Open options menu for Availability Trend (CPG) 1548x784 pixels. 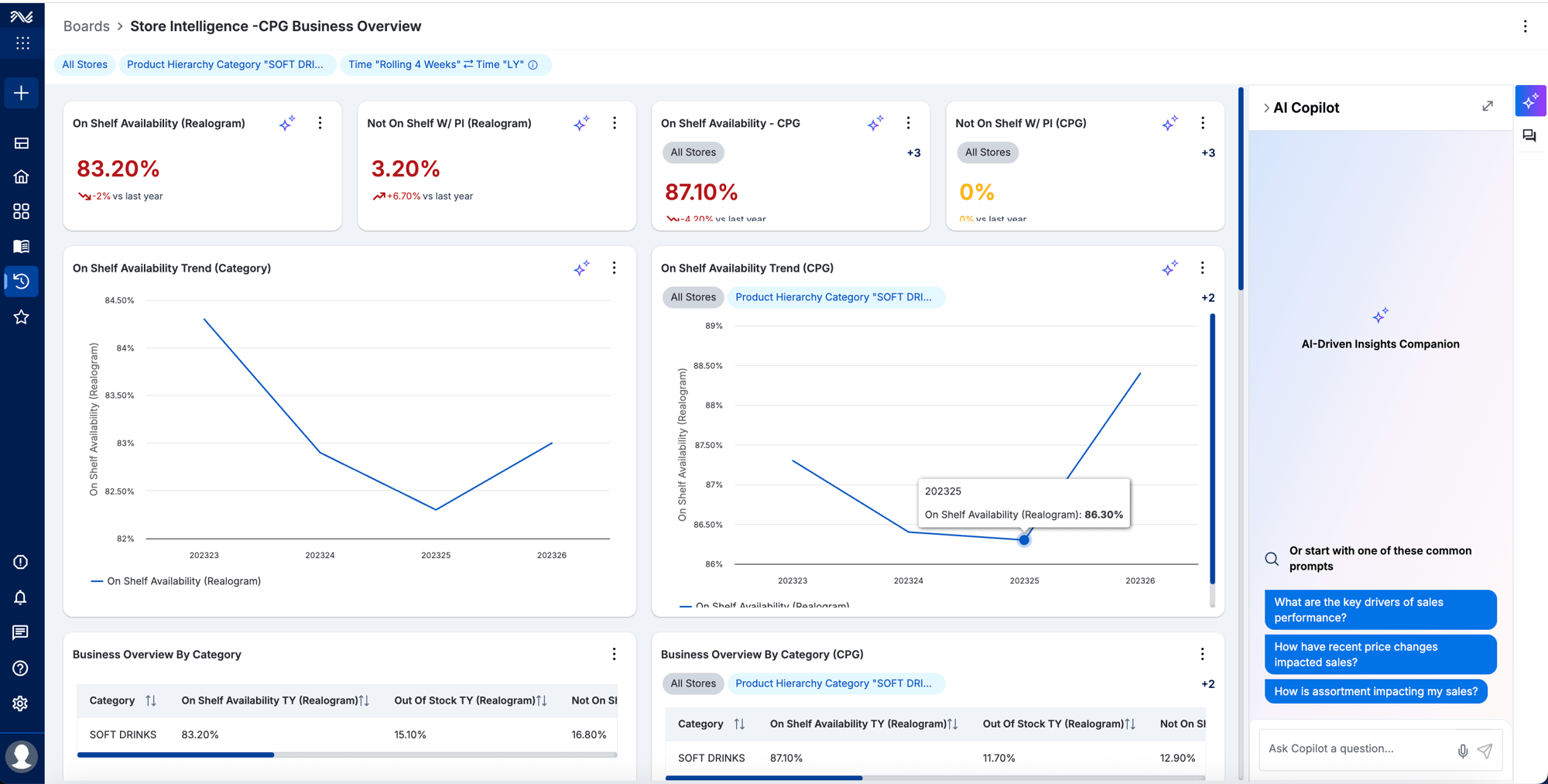(1203, 268)
